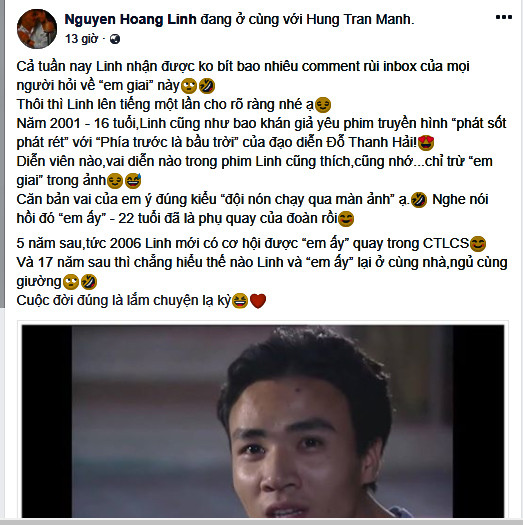Click the eye-roll emoji after "này"
The width and height of the screenshot is (523, 525).
pos(189,86)
